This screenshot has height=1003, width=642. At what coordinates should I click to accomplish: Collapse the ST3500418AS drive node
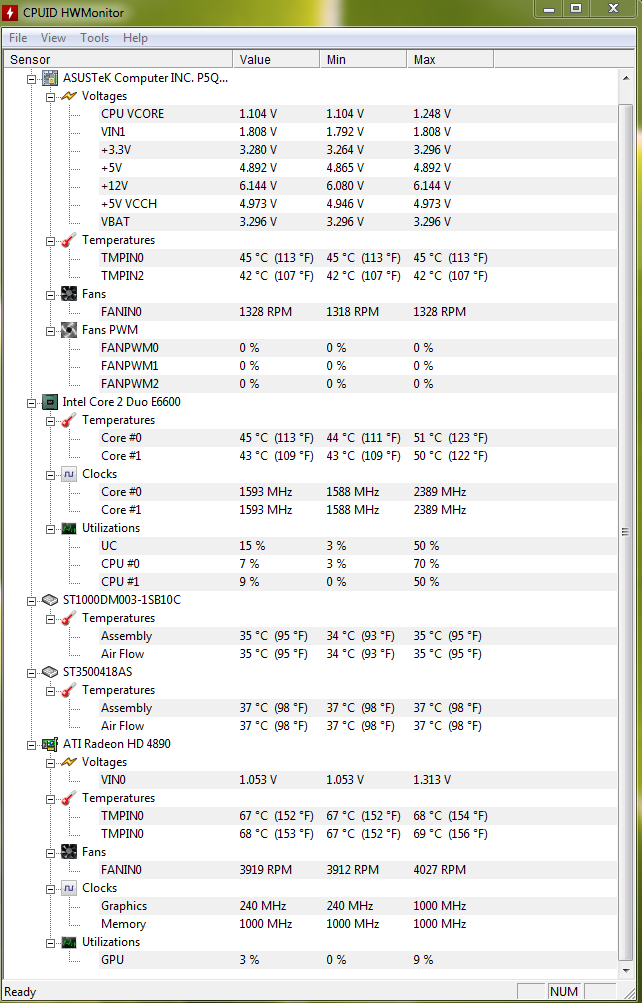[x=31, y=673]
